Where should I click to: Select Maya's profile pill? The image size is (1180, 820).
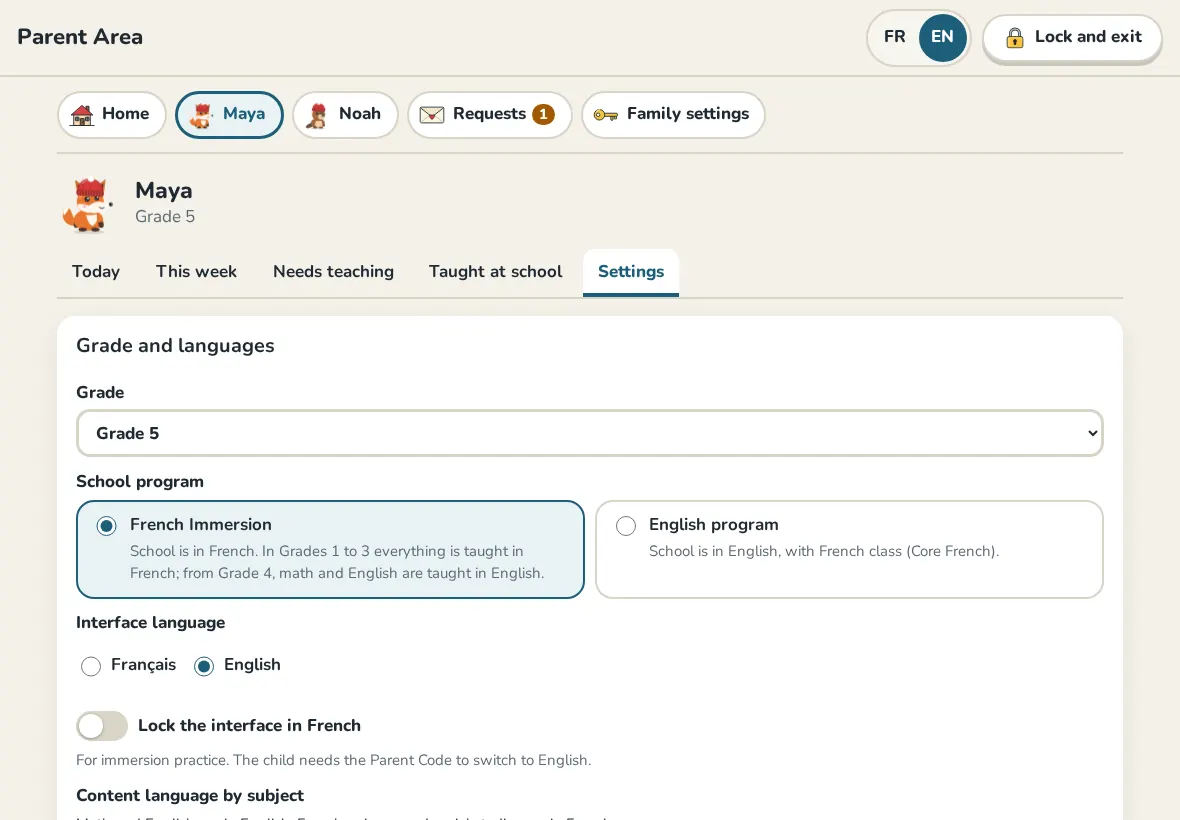click(x=229, y=114)
